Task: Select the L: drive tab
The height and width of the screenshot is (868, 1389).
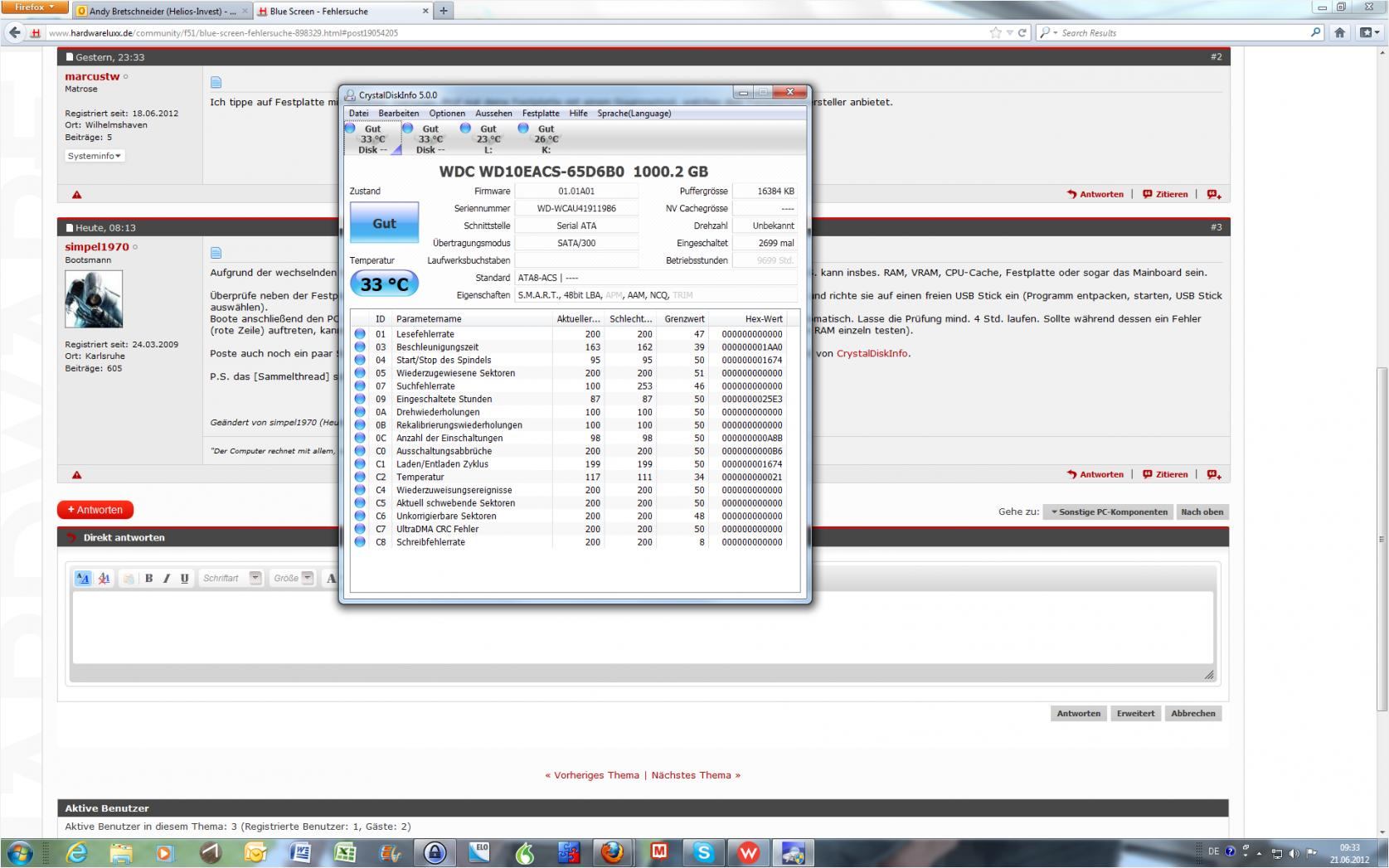Action: (x=488, y=138)
